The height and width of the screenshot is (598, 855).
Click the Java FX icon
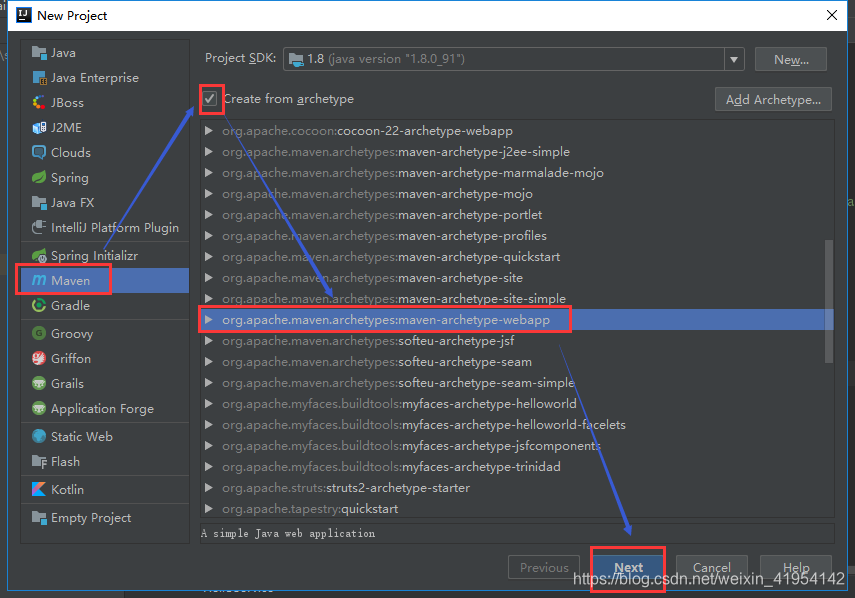tap(39, 202)
